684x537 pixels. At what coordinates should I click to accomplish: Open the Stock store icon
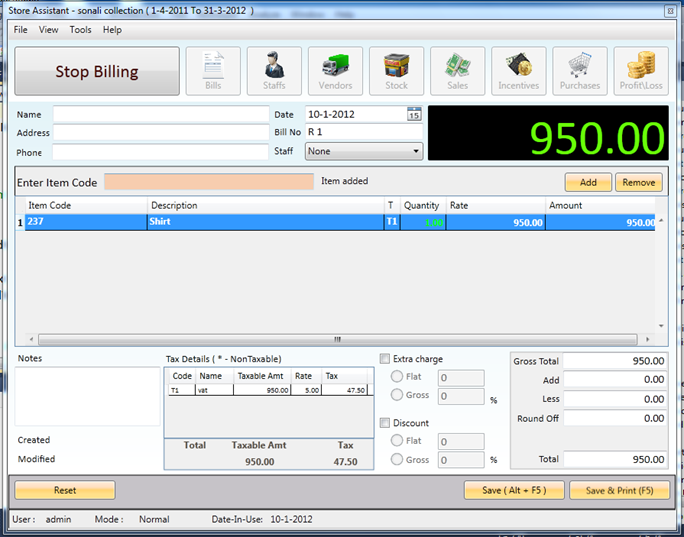tap(396, 71)
